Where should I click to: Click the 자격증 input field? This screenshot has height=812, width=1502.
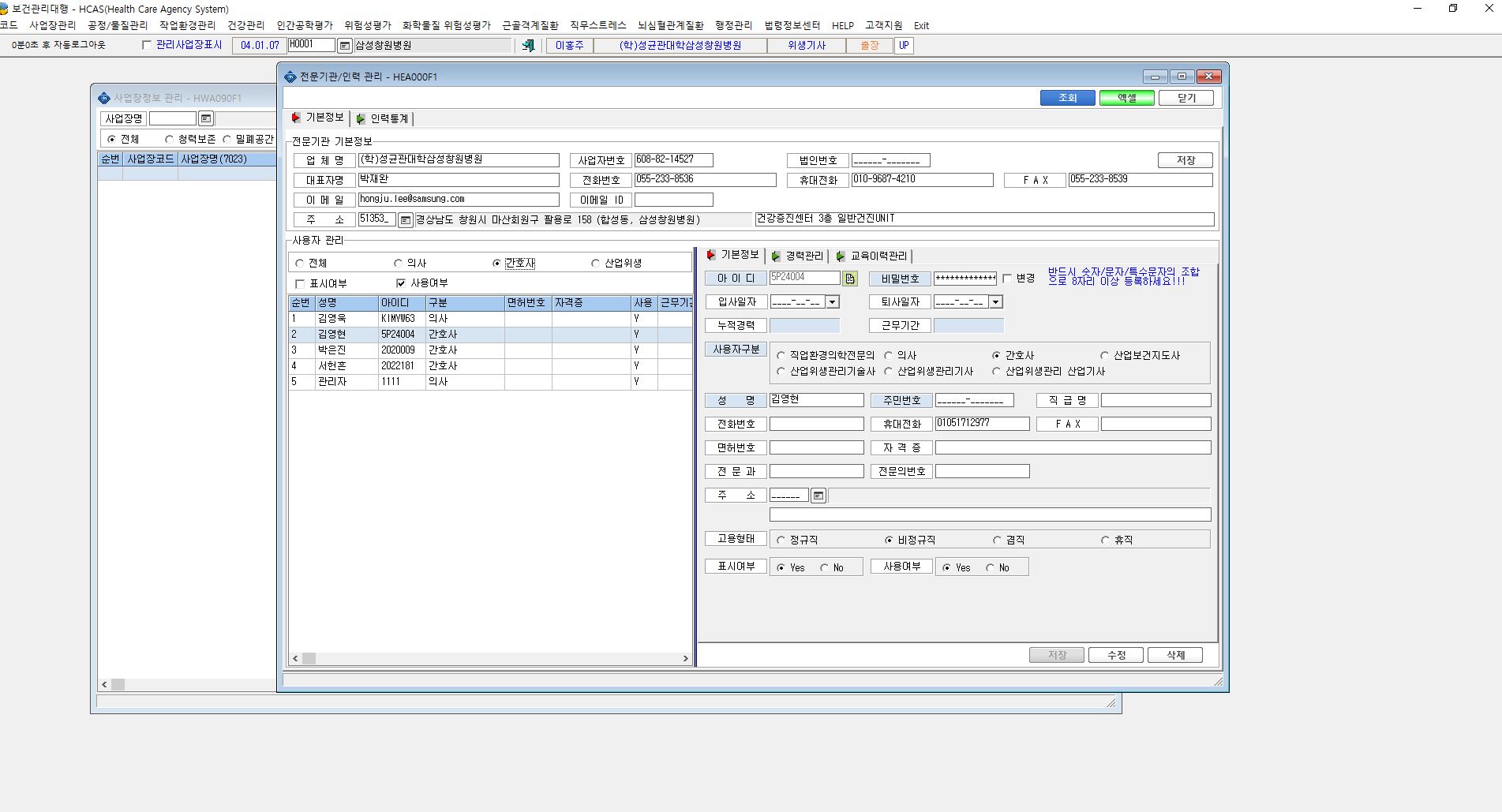1073,447
